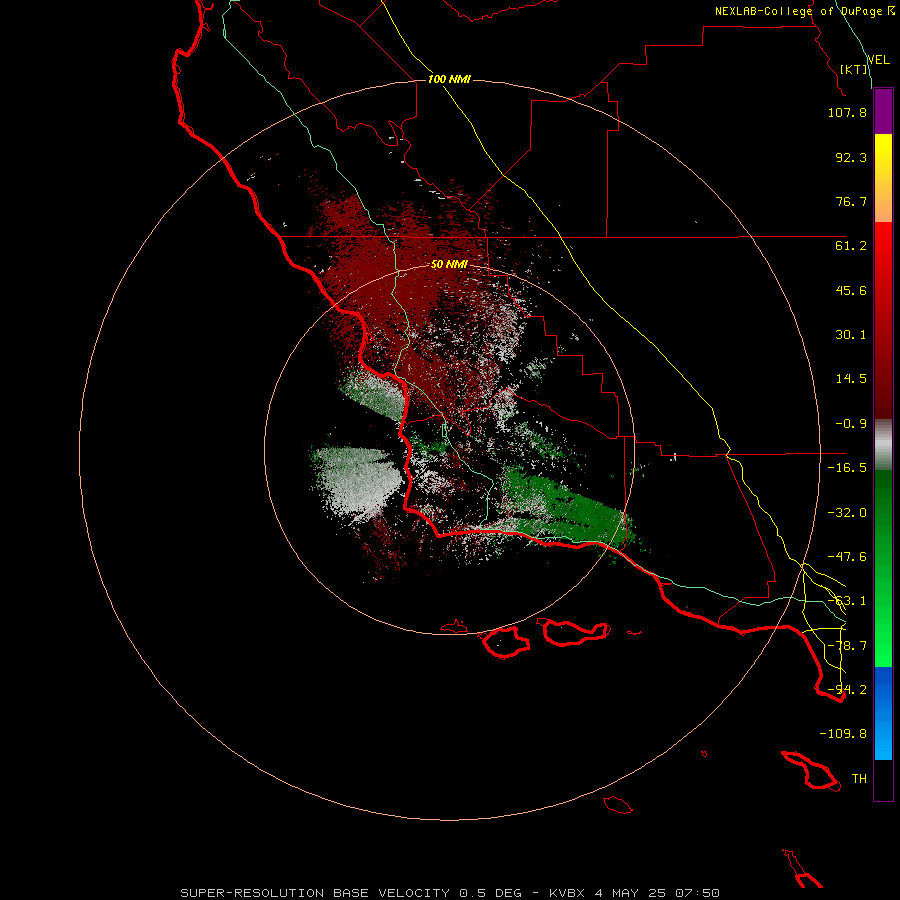This screenshot has height=900, width=900.
Task: Select the -32.0 legend value
Action: (847, 513)
